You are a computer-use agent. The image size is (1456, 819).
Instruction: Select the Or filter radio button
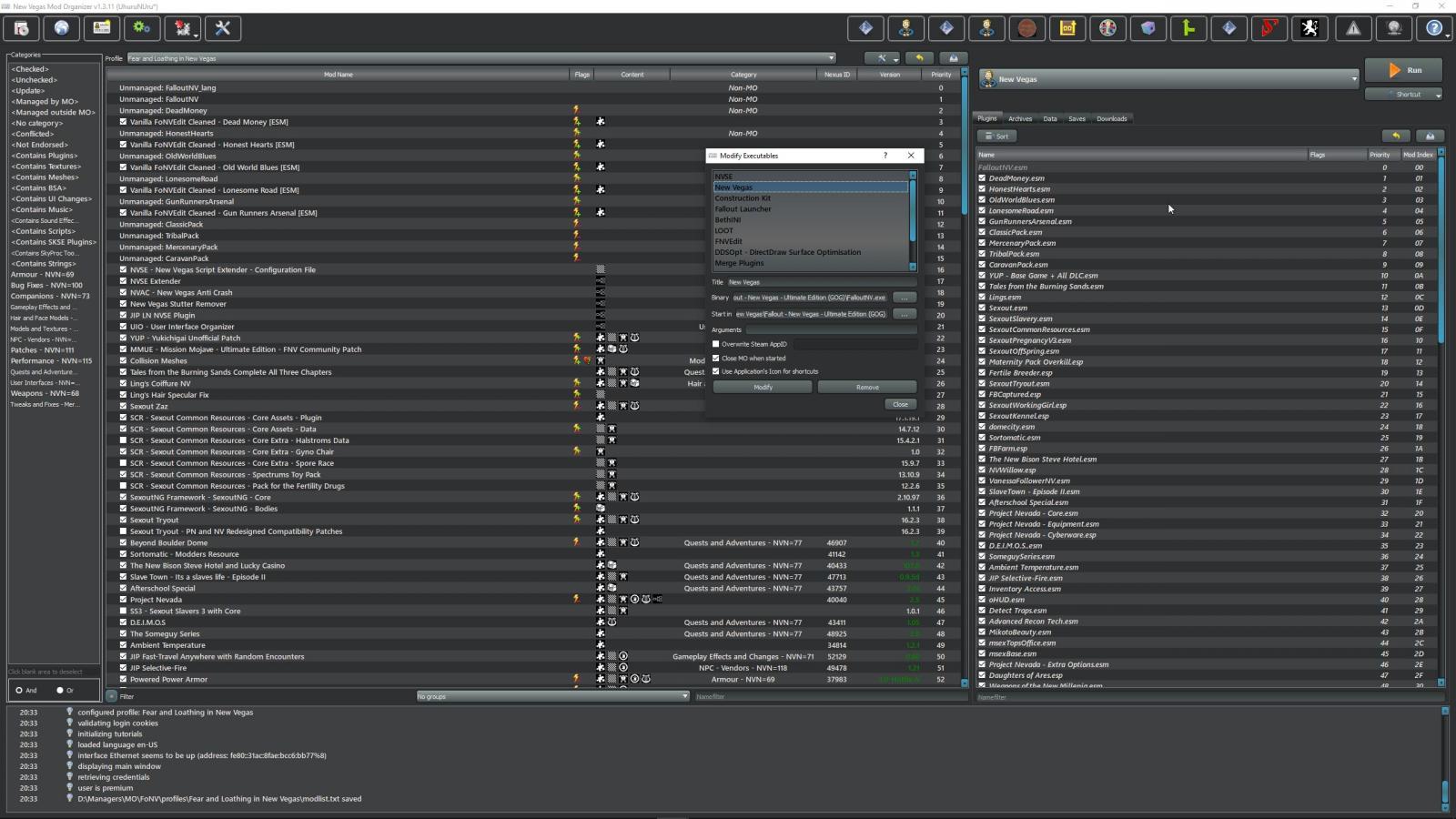pyautogui.click(x=60, y=690)
